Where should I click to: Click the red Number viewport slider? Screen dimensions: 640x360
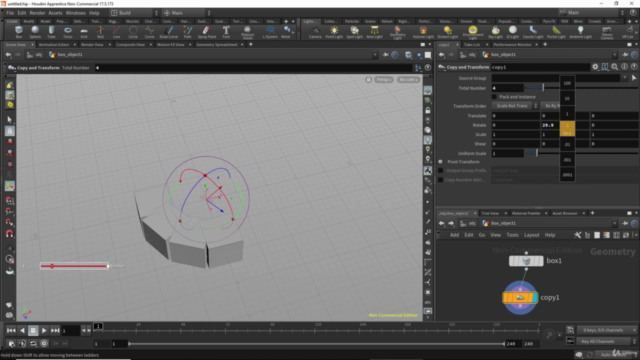[74, 266]
